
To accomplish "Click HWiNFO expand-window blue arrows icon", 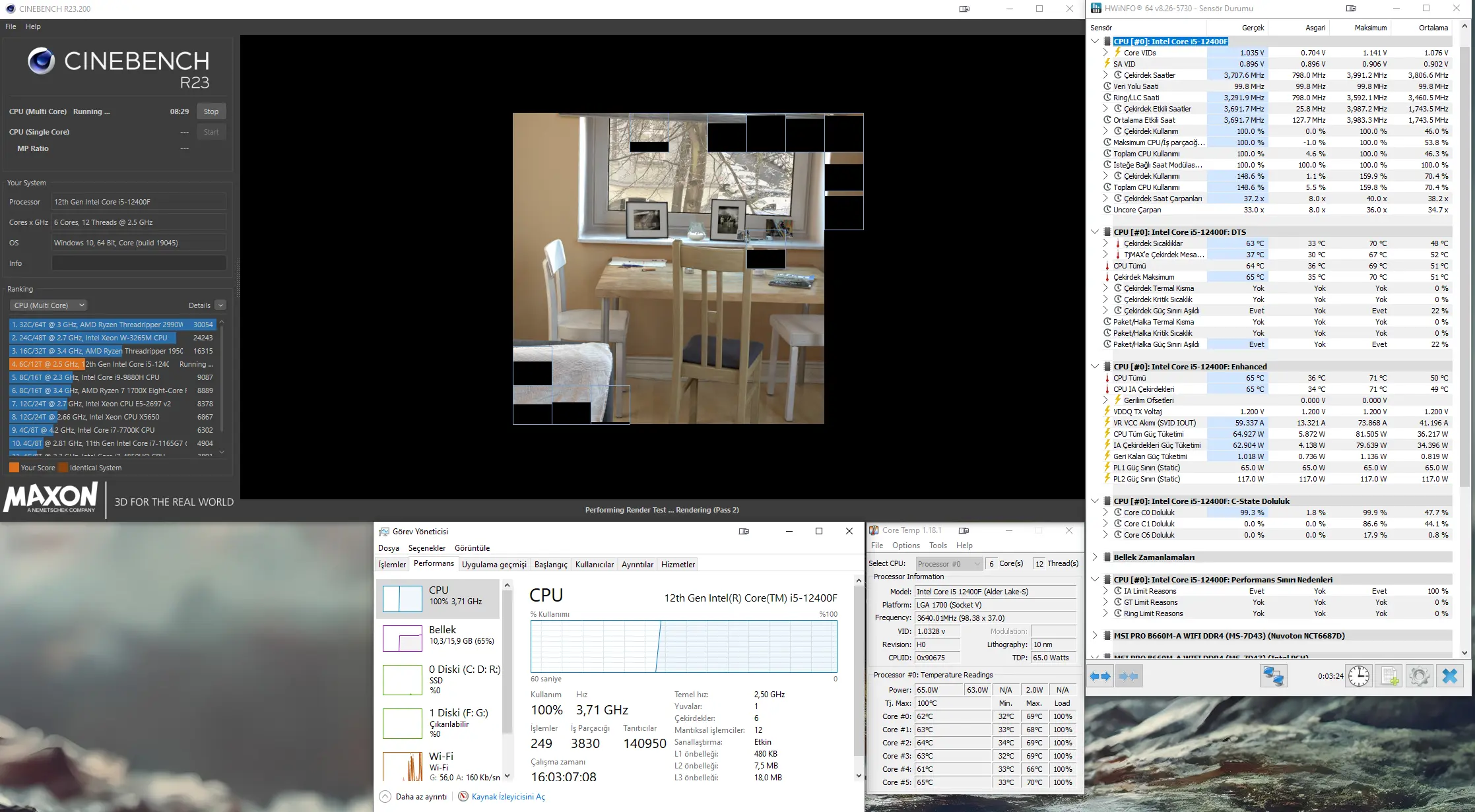I will pos(1100,676).
